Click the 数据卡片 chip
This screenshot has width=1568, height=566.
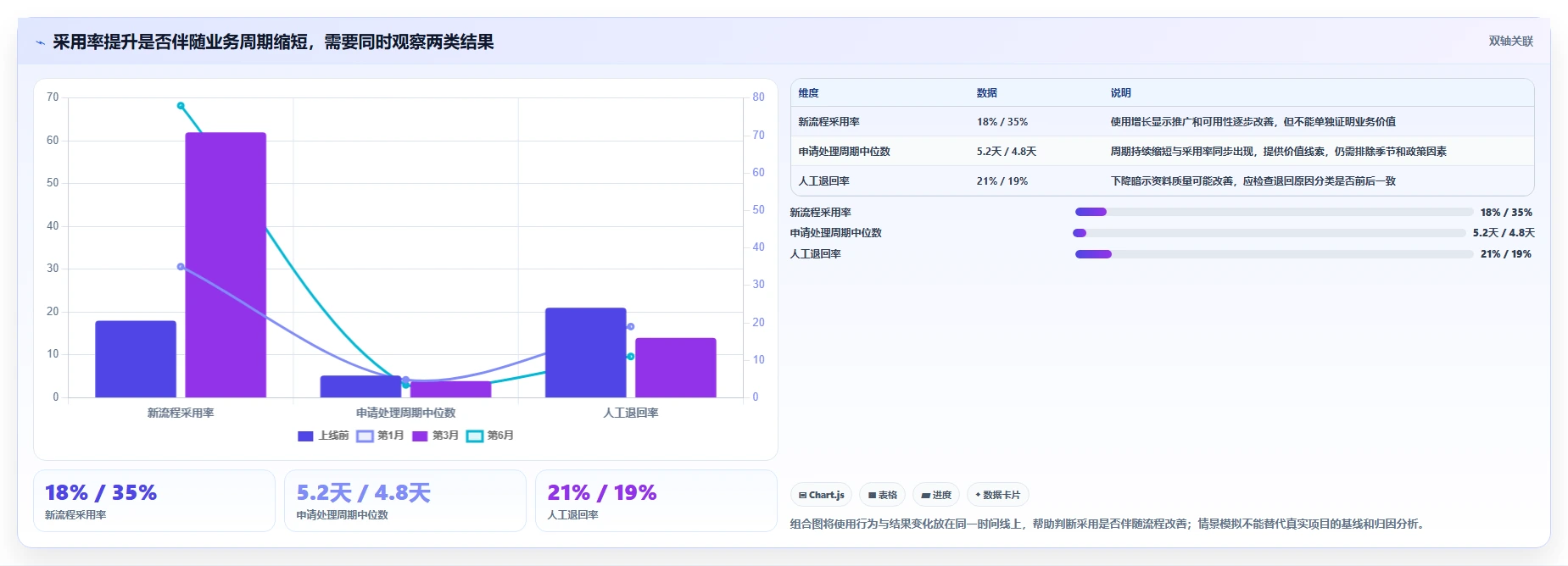[x=998, y=495]
